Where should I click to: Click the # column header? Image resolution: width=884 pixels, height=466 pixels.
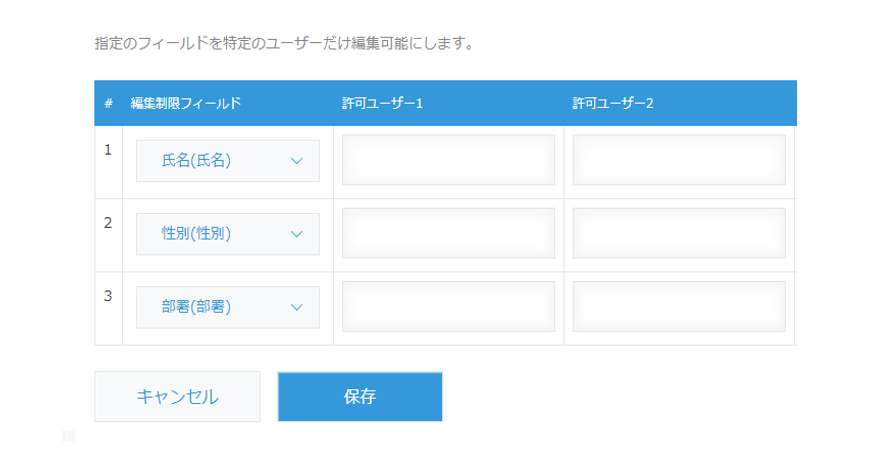pyautogui.click(x=108, y=103)
